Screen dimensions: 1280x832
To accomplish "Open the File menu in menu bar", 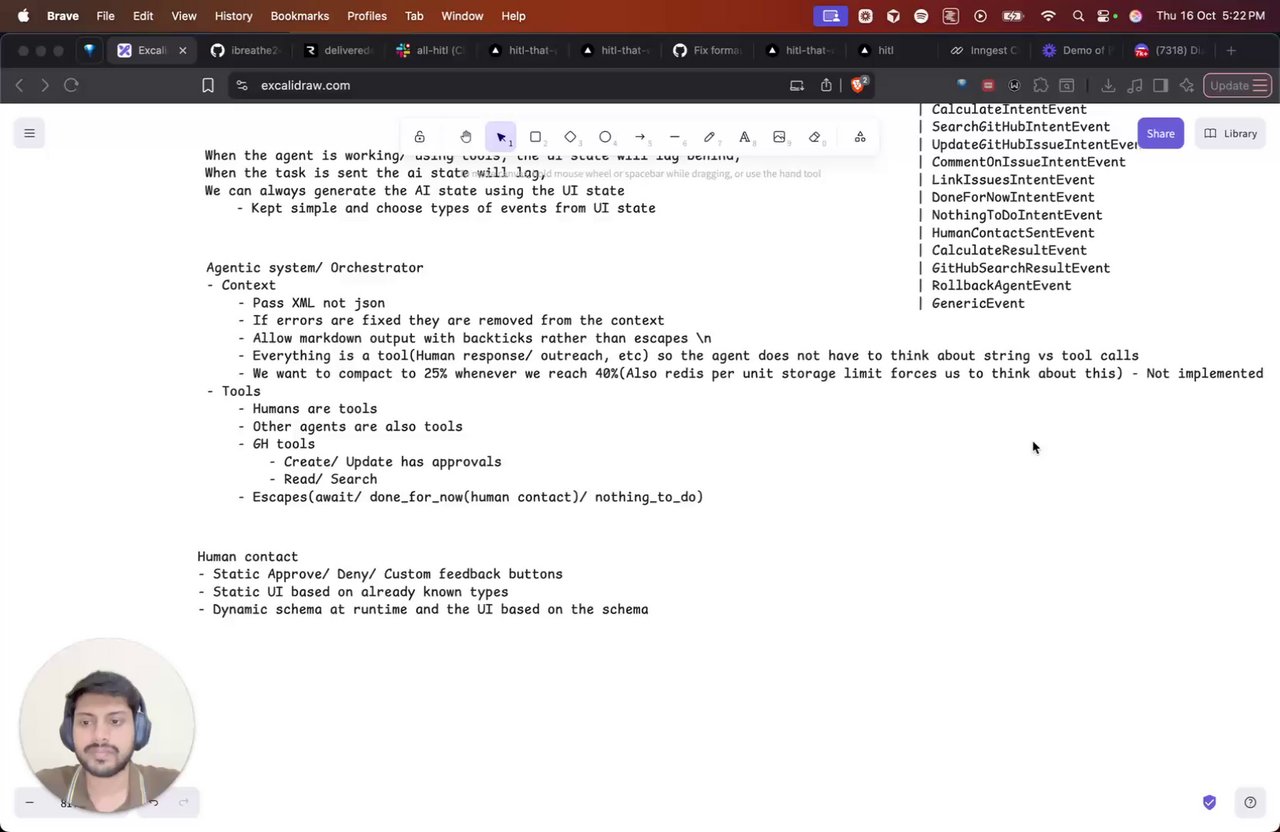I will coord(105,16).
